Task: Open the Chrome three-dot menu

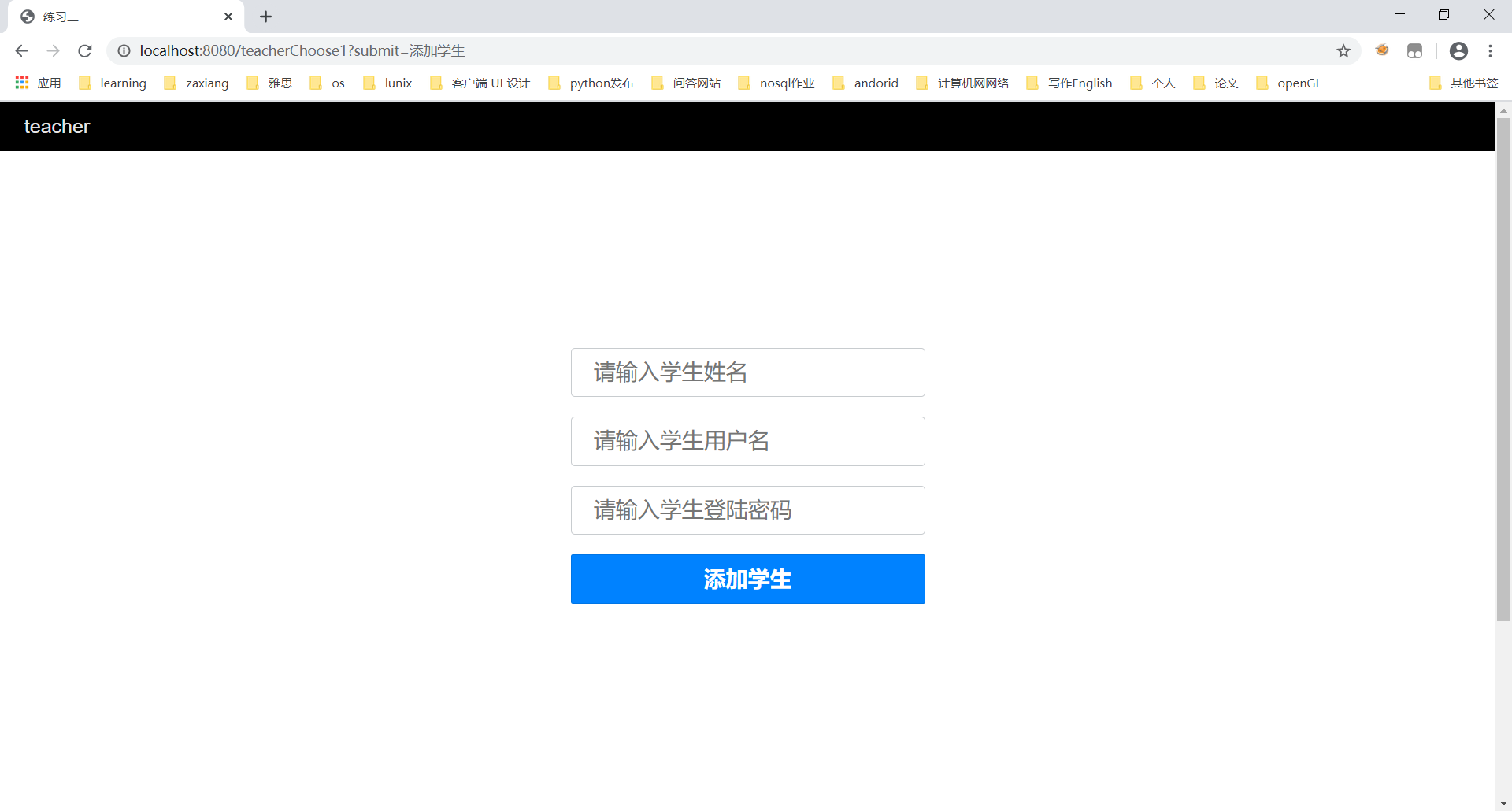Action: pos(1491,50)
